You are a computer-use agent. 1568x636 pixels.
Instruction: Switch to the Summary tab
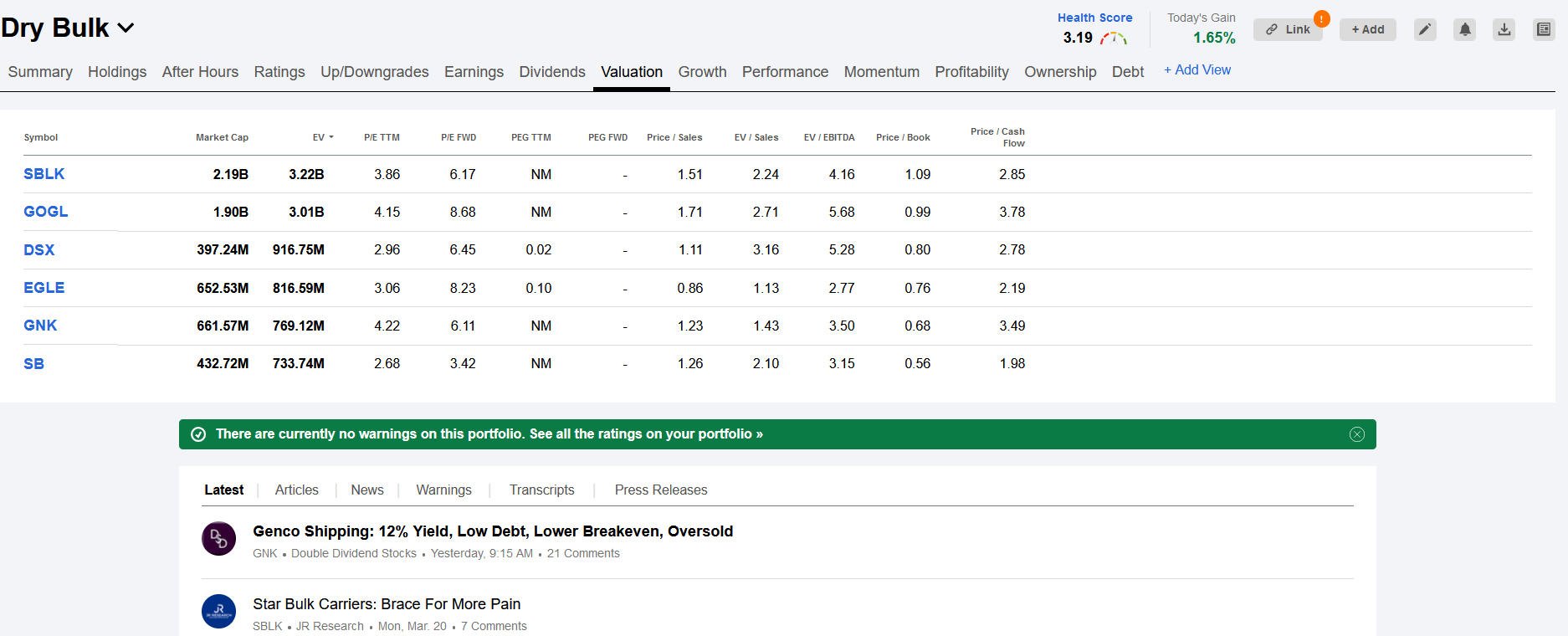pos(40,72)
